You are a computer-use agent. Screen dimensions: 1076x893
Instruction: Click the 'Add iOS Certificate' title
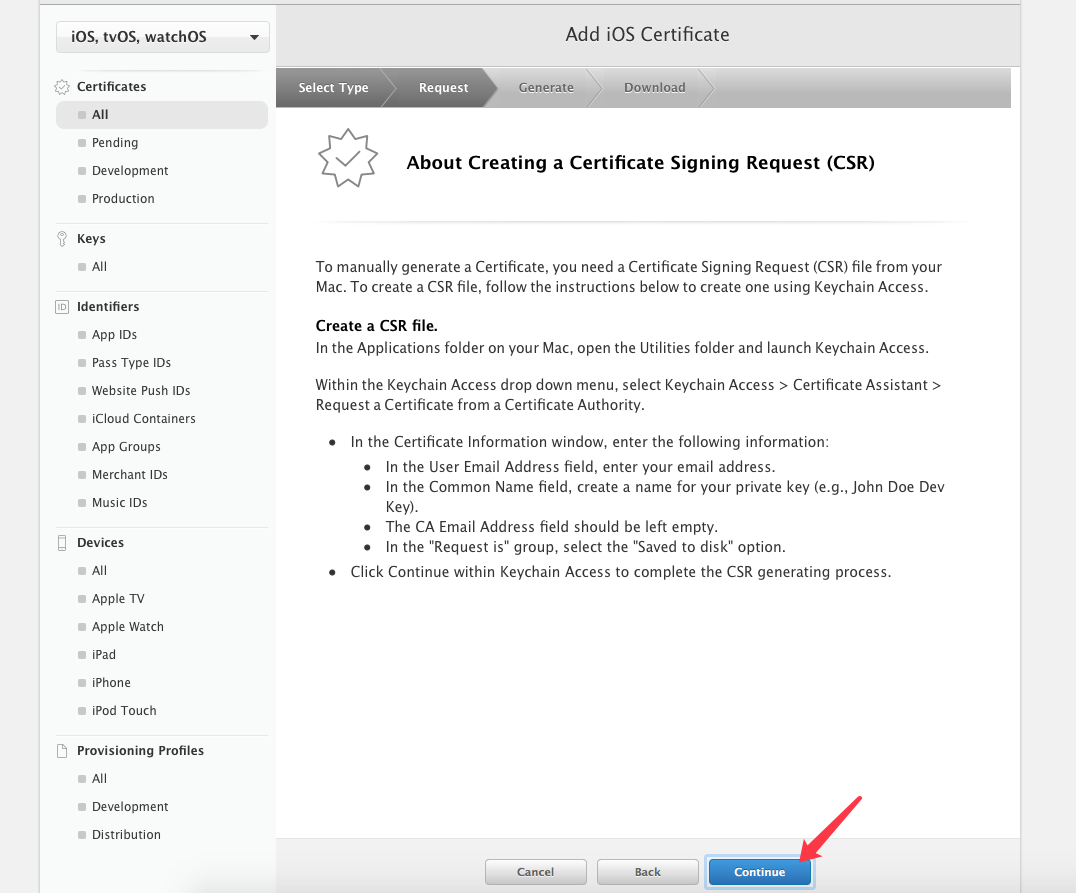tap(647, 35)
